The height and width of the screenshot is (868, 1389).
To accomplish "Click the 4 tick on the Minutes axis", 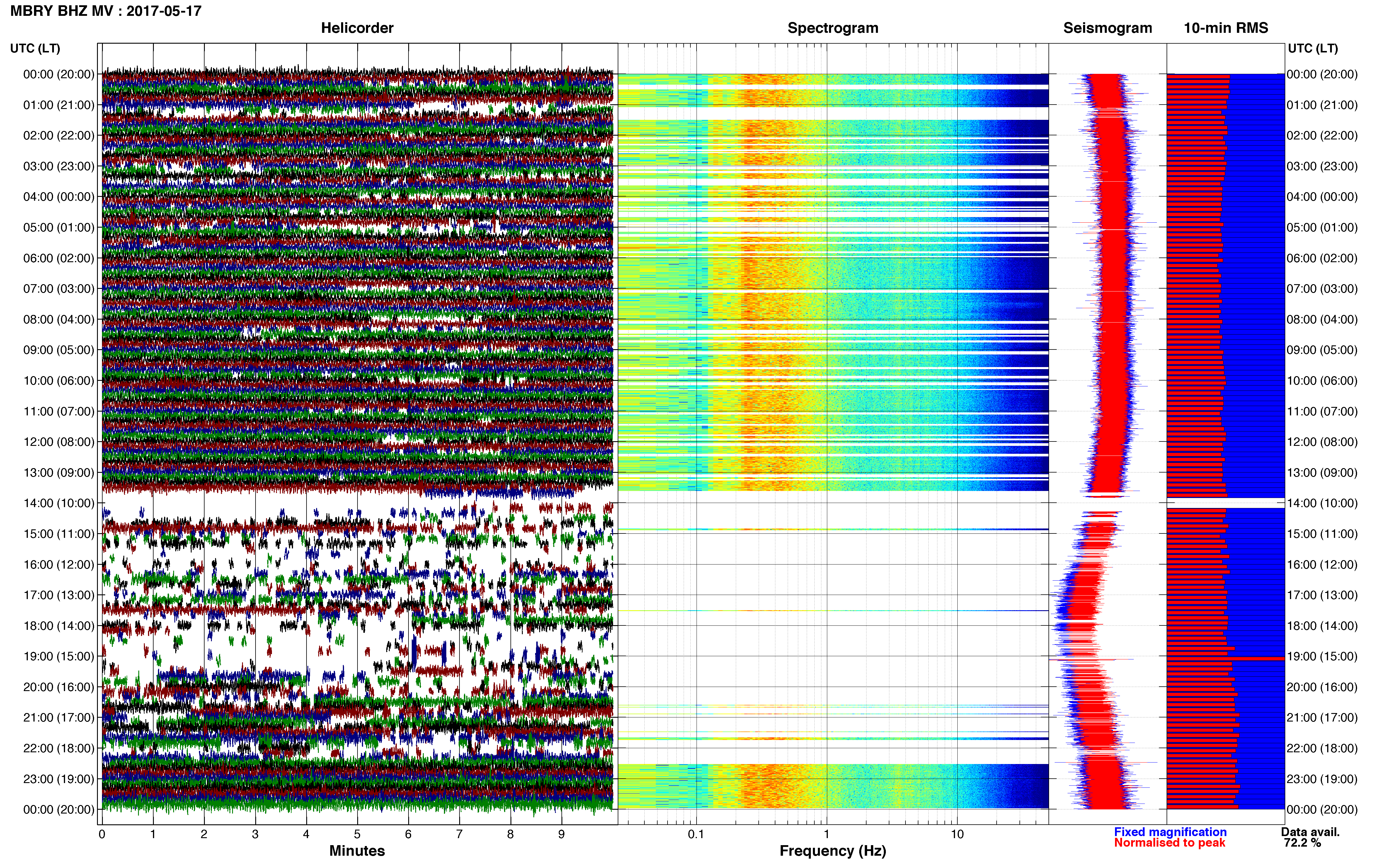I will click(306, 835).
